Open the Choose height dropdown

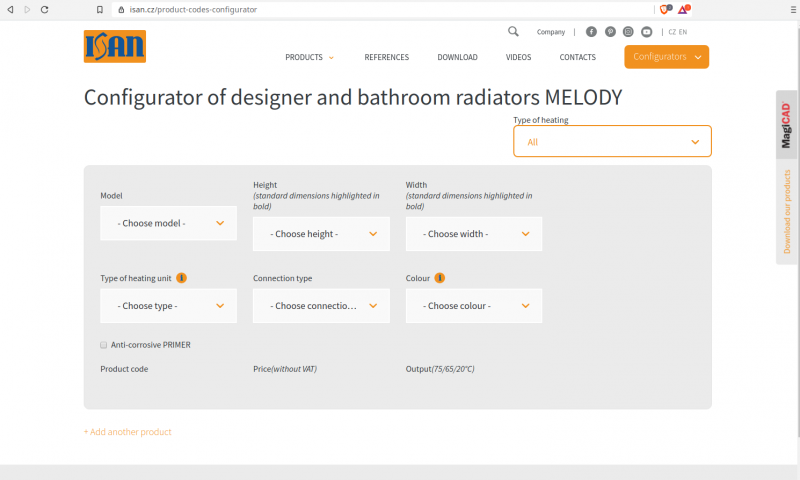[321, 234]
